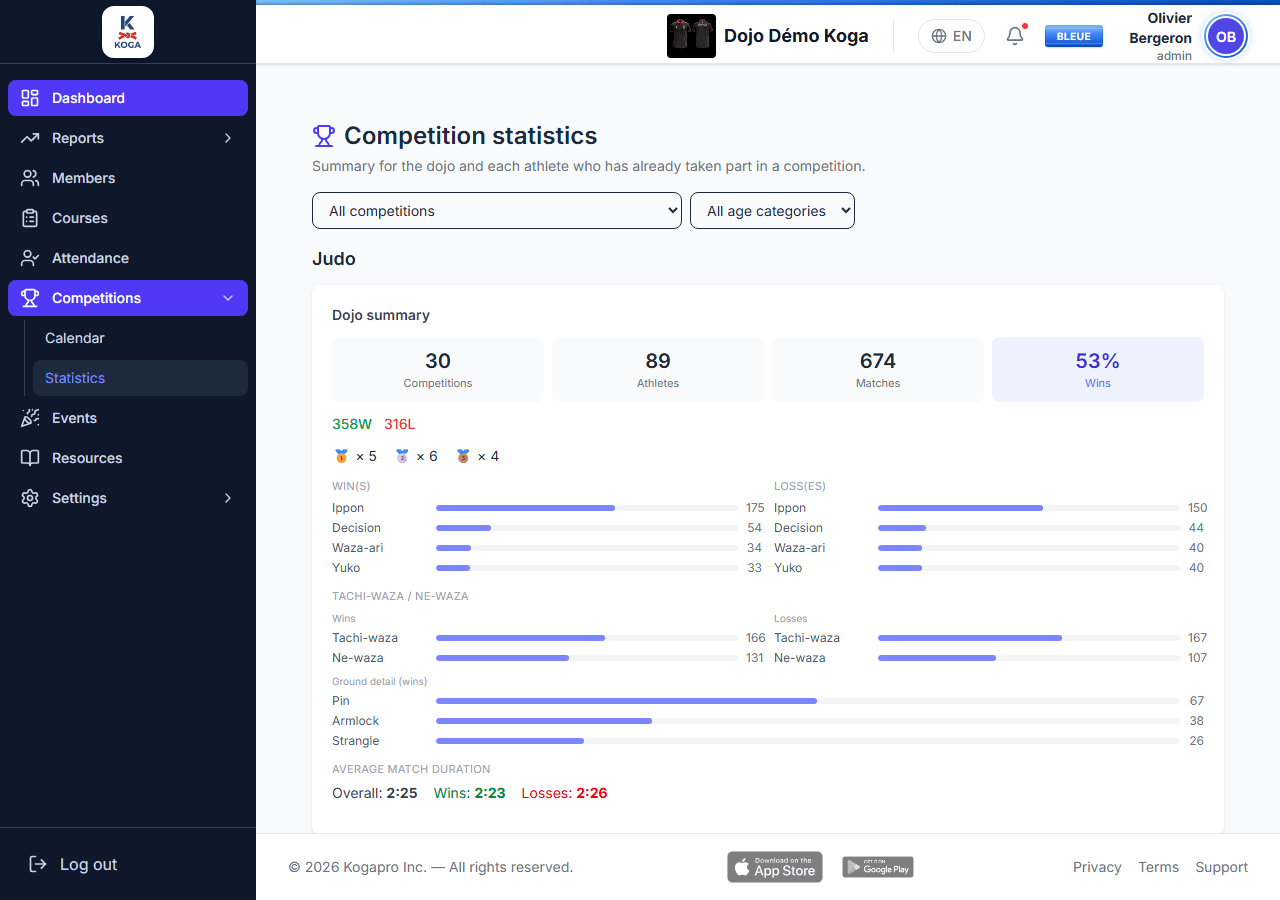The image size is (1280, 900).
Task: Click the 674 Matches stat card
Action: coord(878,369)
